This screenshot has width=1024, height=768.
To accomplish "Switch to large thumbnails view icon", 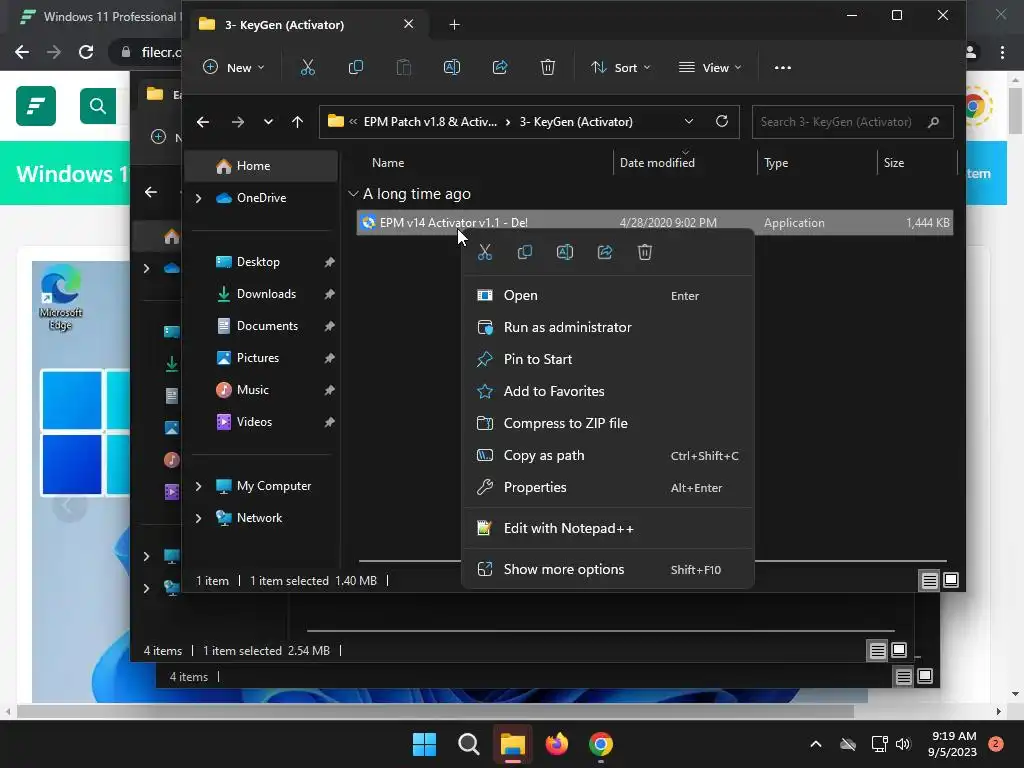I will 951,580.
